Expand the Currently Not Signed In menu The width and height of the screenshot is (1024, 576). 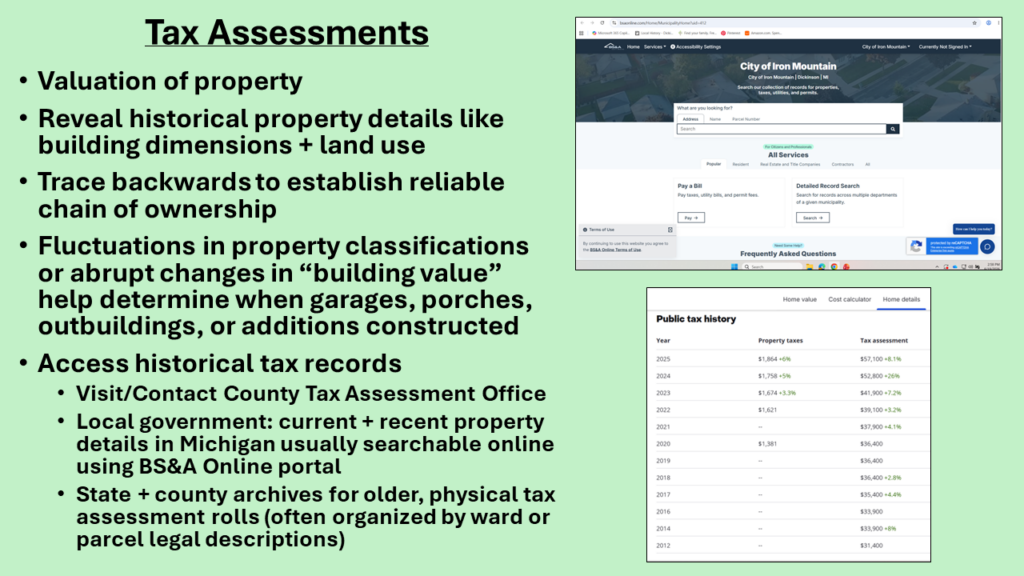(944, 47)
